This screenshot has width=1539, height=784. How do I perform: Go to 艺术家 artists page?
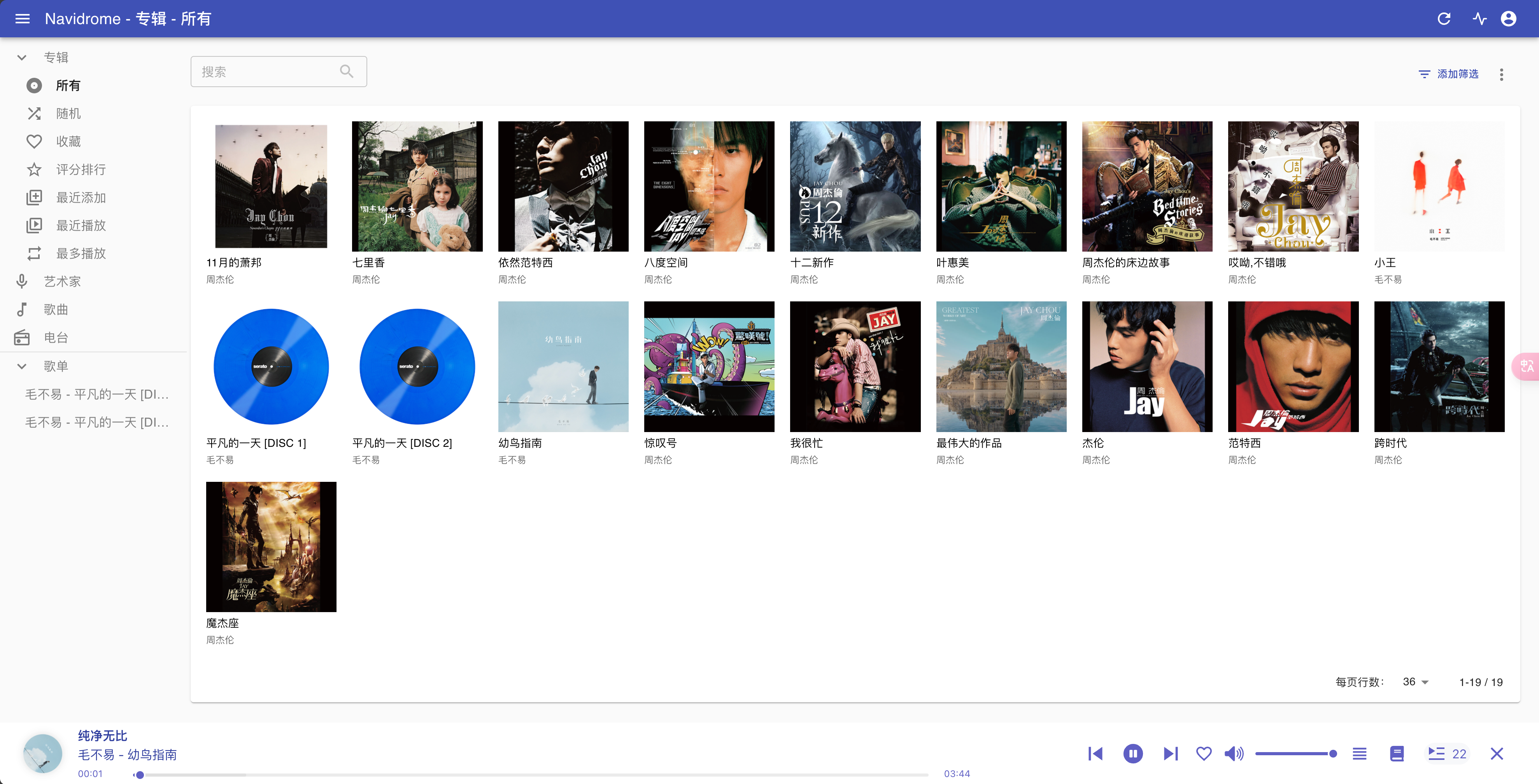93,281
